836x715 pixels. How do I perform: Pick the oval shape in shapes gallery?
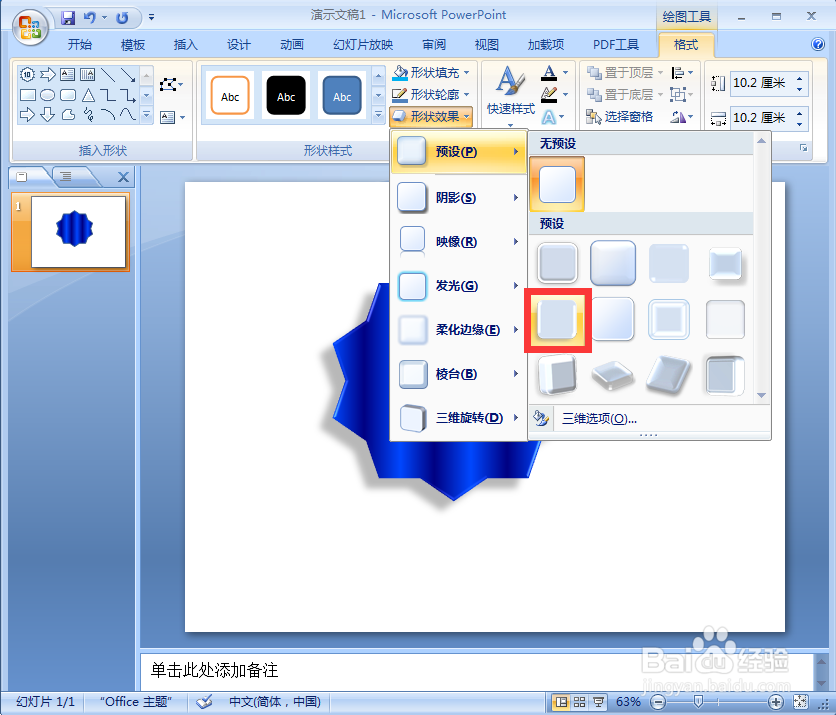pyautogui.click(x=47, y=95)
